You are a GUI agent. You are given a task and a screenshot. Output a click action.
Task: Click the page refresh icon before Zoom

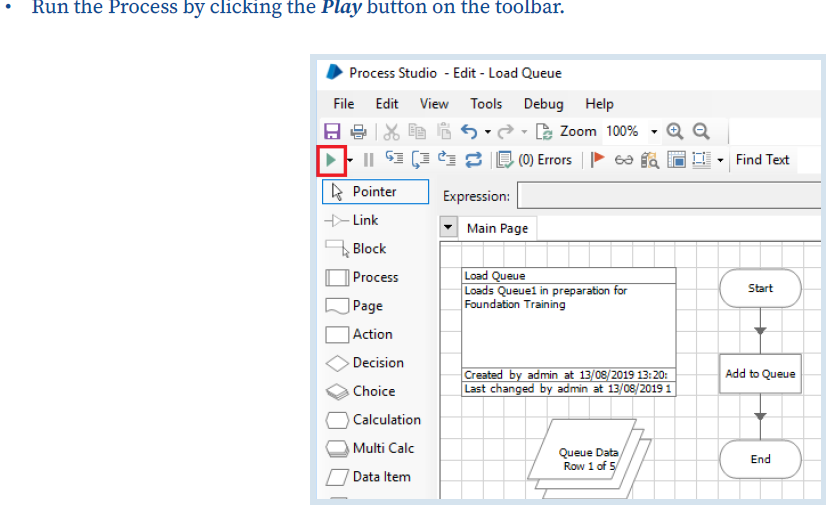tap(544, 131)
